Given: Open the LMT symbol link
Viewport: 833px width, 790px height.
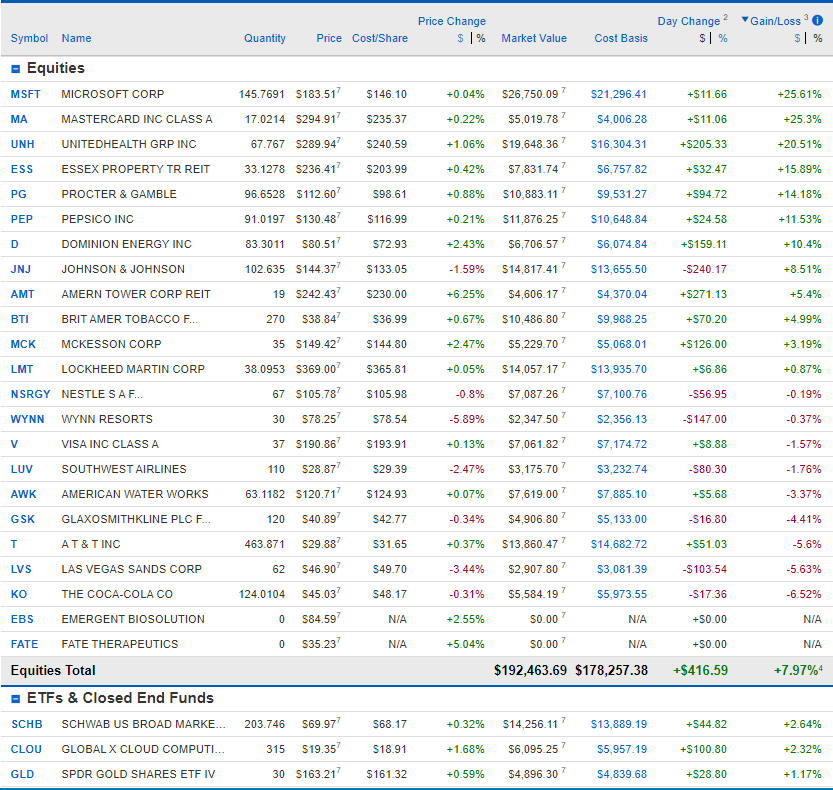Looking at the screenshot, I should point(22,369).
